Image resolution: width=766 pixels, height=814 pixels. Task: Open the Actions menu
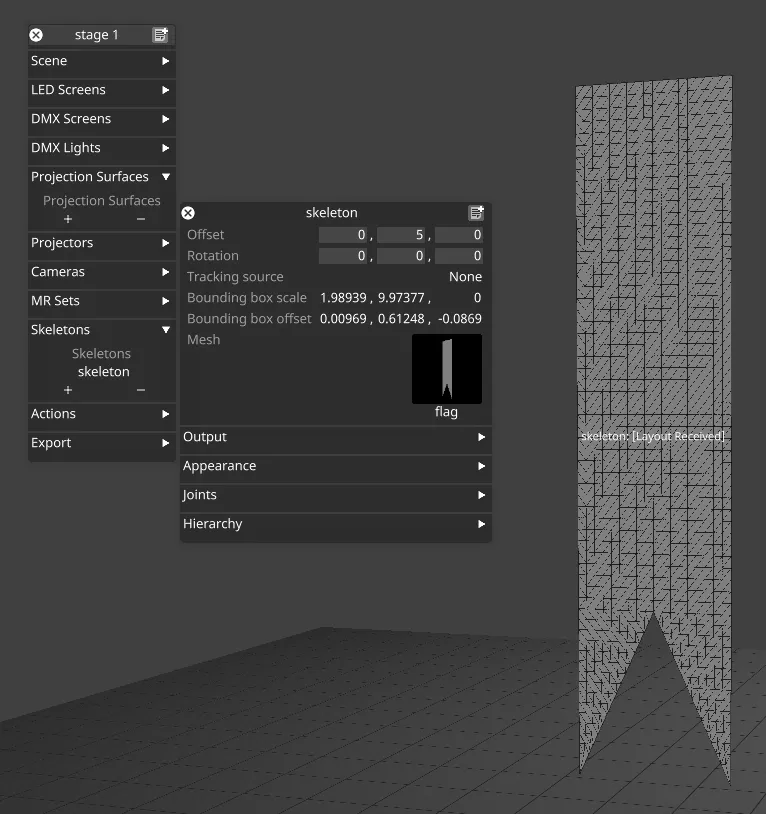[x=101, y=414]
